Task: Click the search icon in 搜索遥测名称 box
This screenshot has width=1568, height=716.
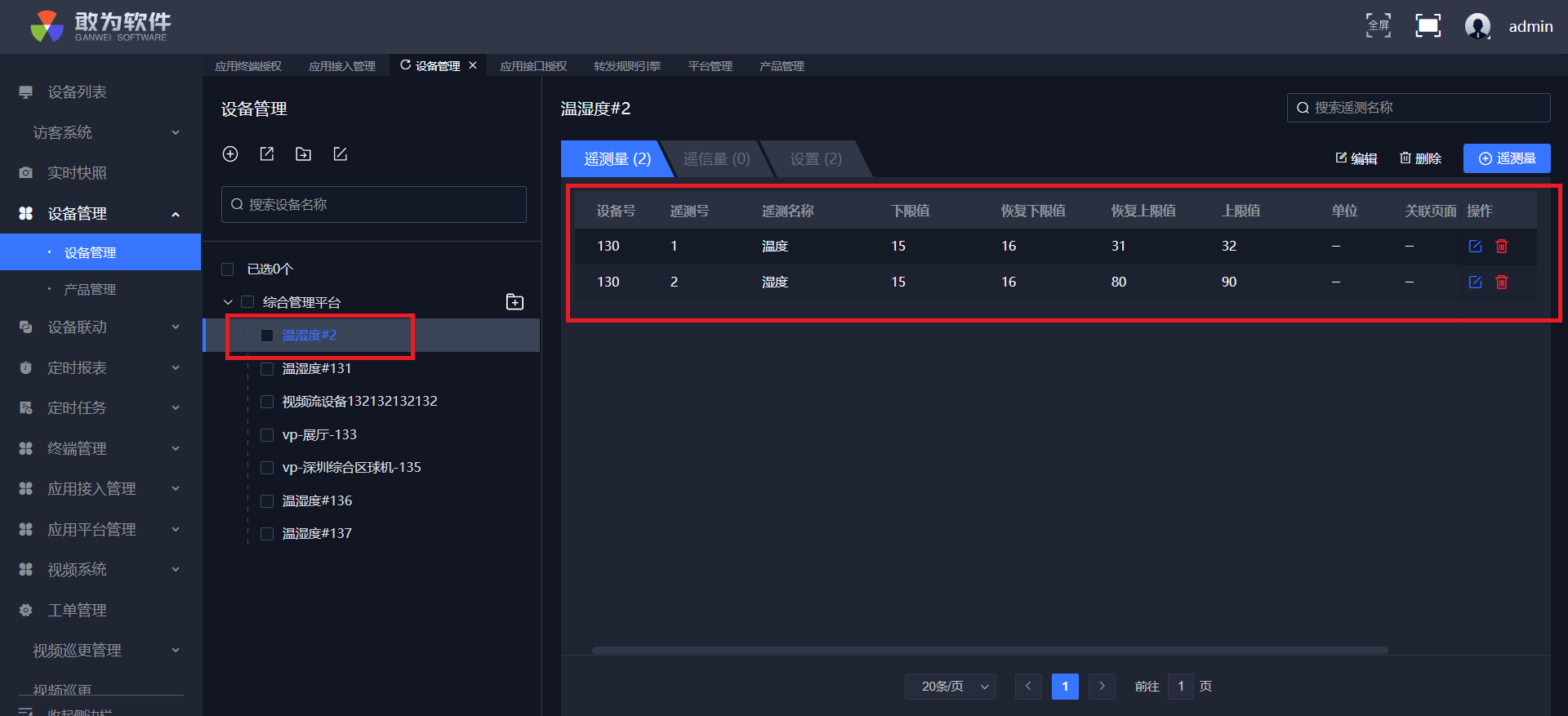Action: (1303, 108)
